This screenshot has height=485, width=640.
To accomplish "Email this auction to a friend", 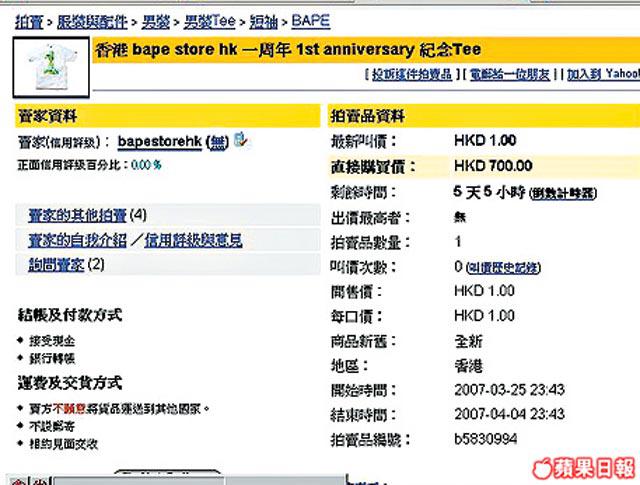I will [x=510, y=74].
